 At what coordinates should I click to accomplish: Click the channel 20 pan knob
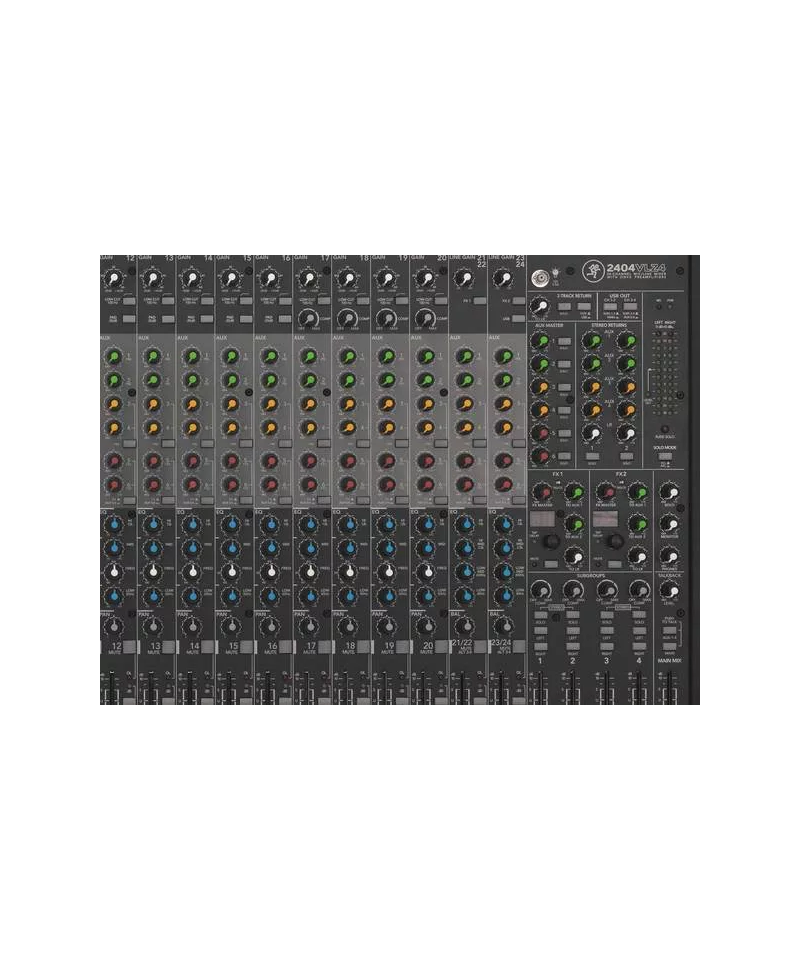pos(426,626)
